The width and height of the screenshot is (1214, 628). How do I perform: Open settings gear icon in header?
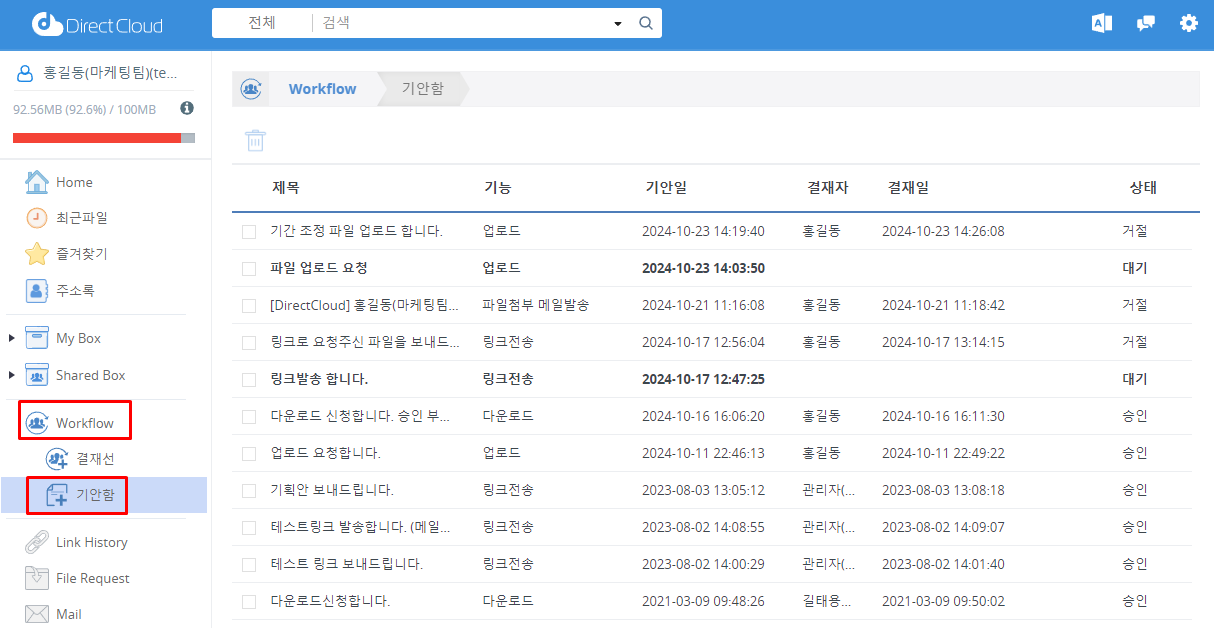(1188, 23)
